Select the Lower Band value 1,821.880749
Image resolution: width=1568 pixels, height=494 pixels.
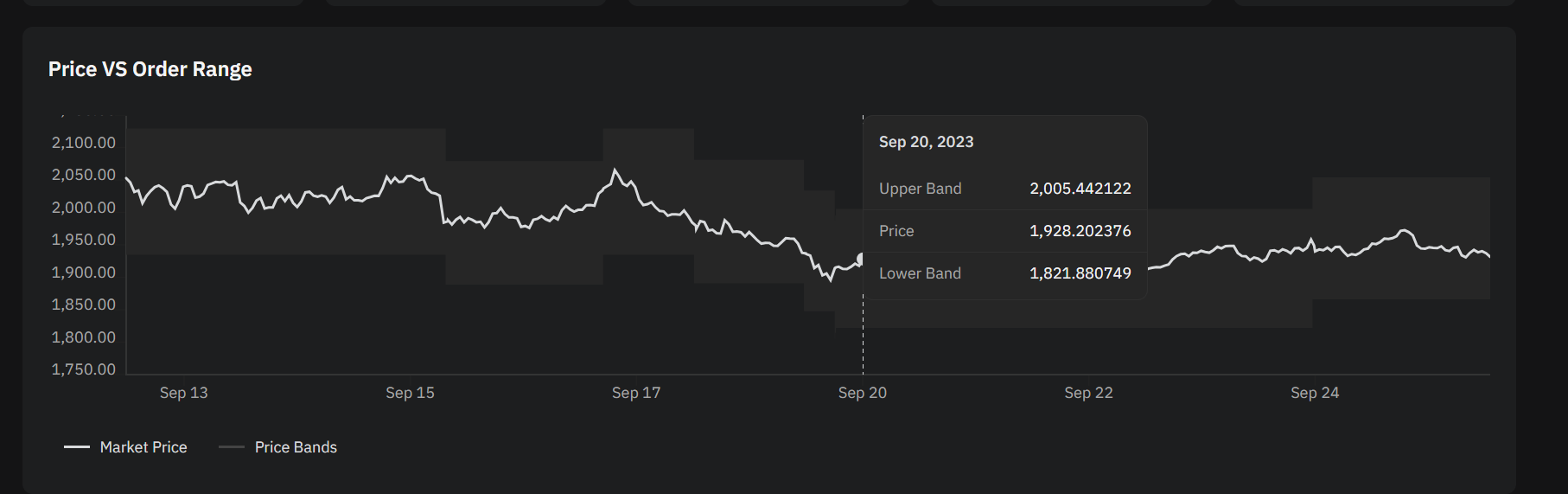tap(1080, 273)
